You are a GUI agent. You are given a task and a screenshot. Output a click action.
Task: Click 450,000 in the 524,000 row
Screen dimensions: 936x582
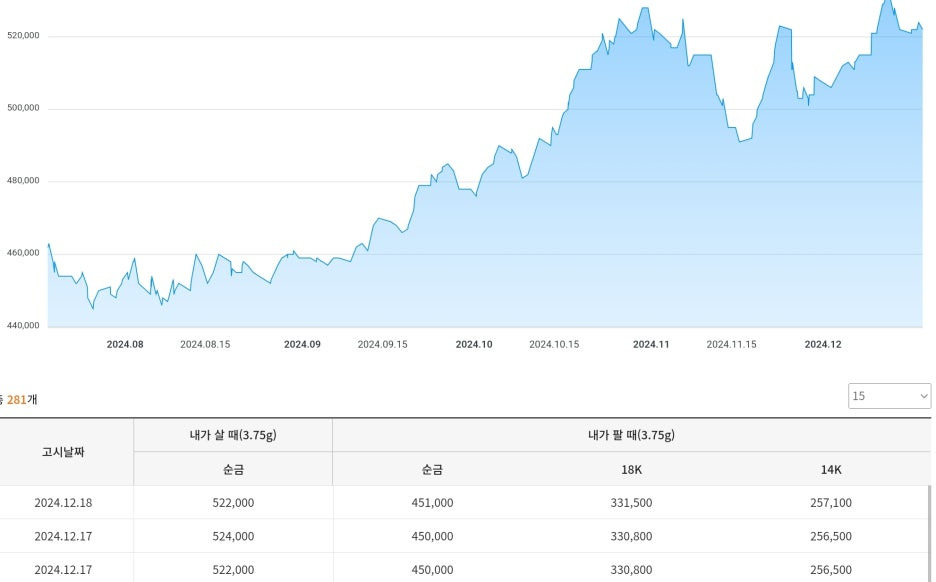[x=432, y=536]
